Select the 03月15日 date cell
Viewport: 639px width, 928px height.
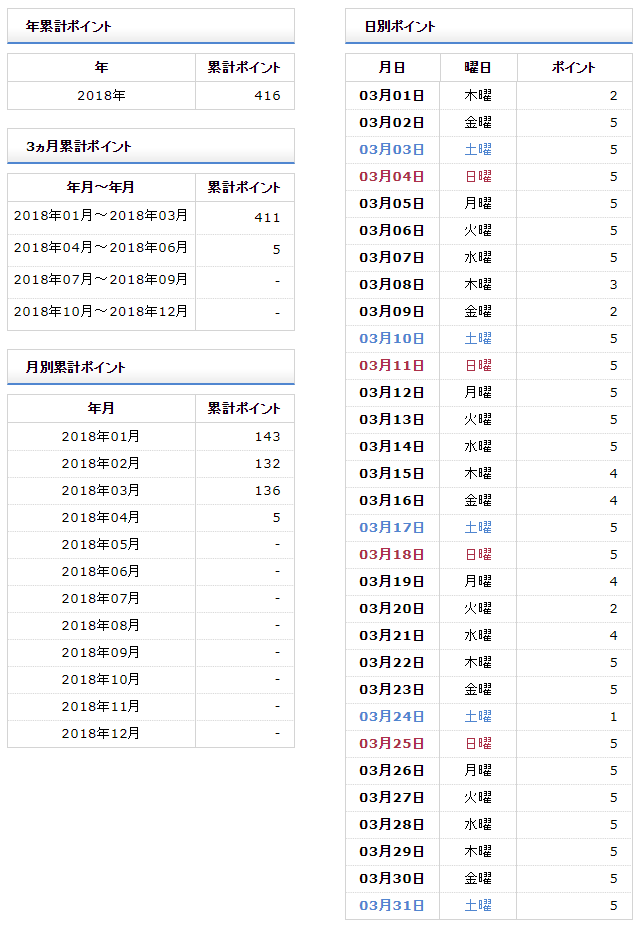pos(392,474)
